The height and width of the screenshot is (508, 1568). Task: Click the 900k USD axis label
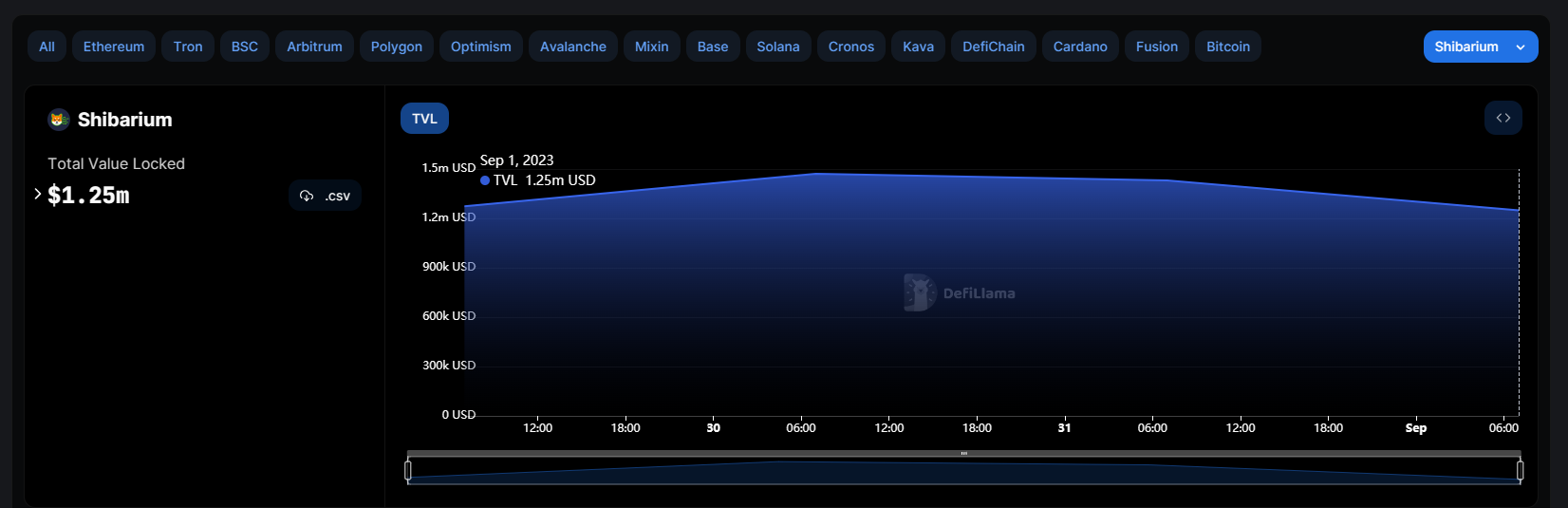(x=449, y=267)
